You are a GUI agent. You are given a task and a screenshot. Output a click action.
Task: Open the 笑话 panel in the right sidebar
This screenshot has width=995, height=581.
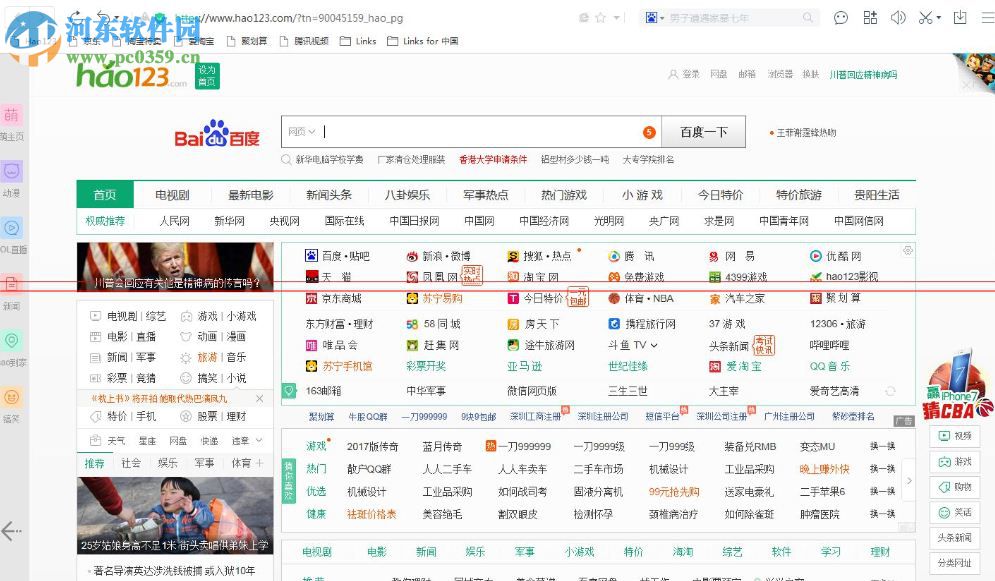pos(954,512)
